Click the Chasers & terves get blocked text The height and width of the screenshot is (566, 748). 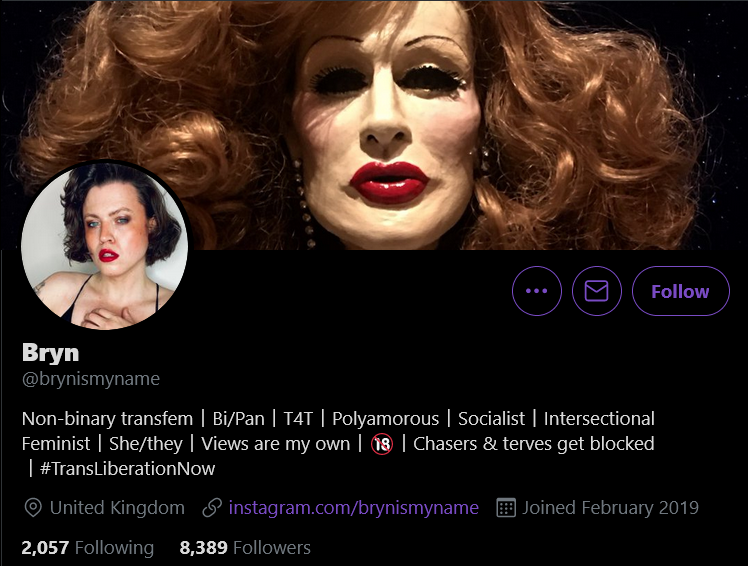click(x=533, y=443)
